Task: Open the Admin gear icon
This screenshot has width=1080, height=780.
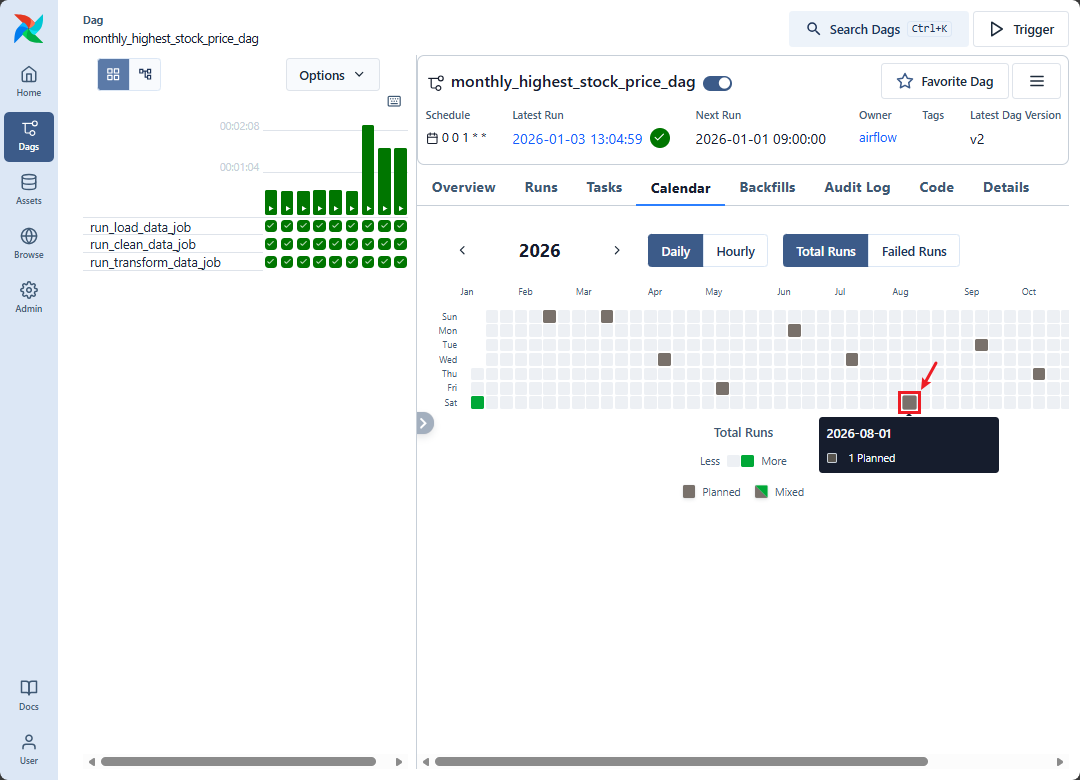Action: [29, 298]
